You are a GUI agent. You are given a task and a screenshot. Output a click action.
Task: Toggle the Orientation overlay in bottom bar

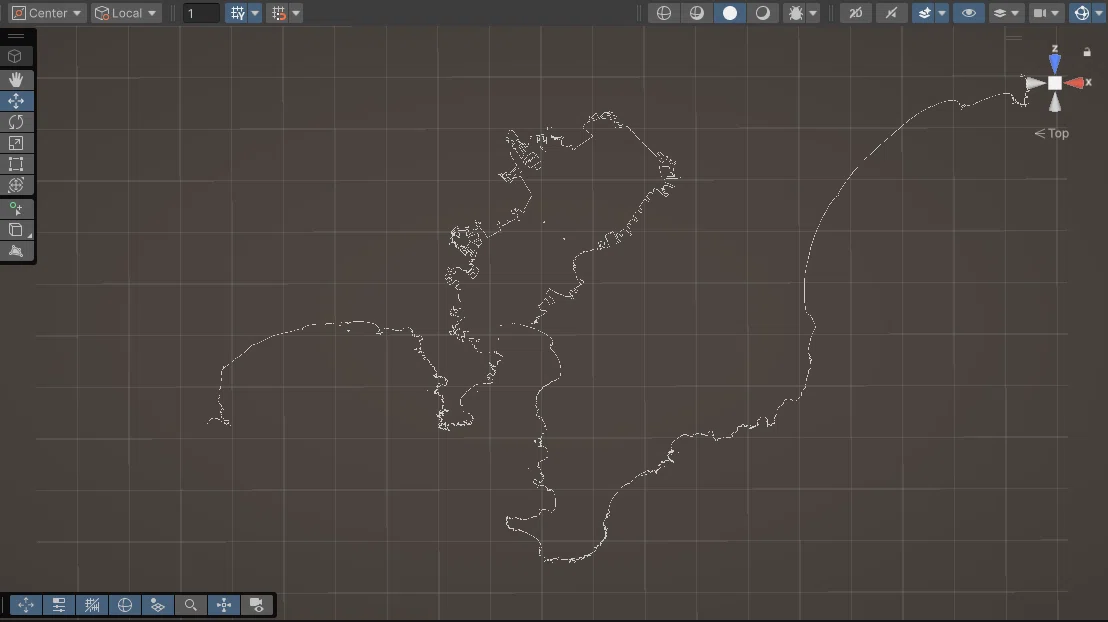(x=223, y=605)
